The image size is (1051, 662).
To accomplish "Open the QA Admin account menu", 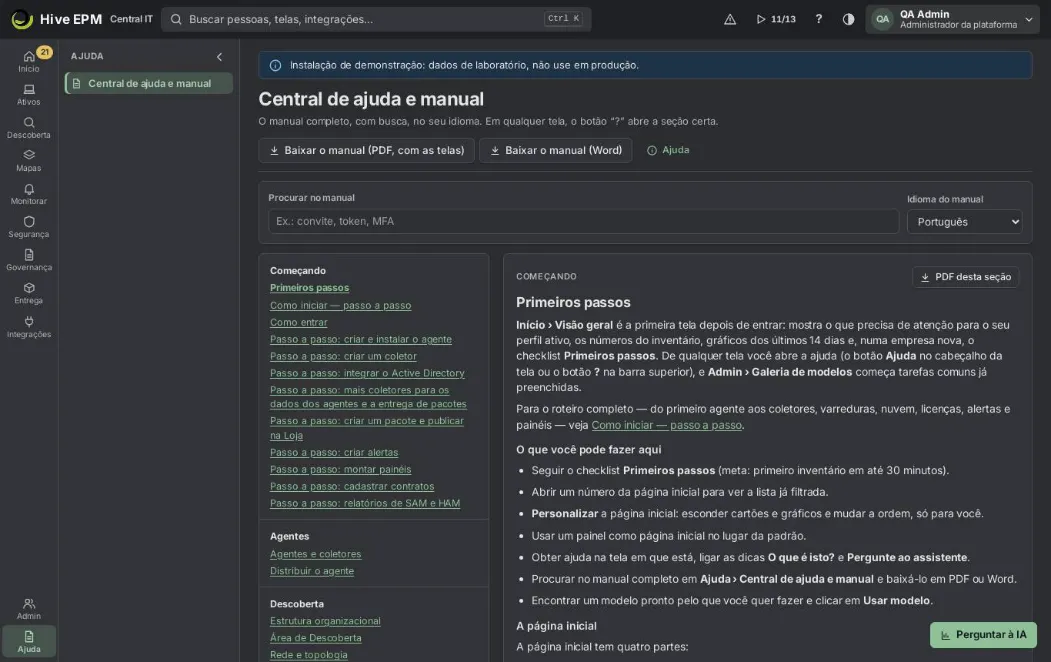I will click(x=952, y=19).
